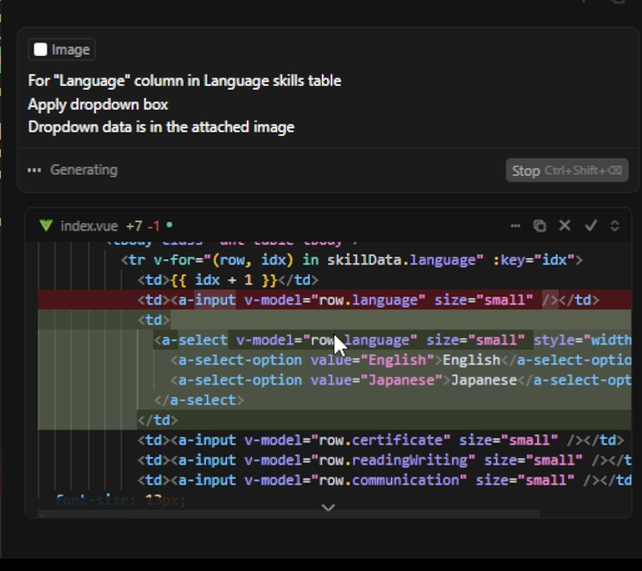Copy the code with the copy icon
This screenshot has height=571, width=642.
click(540, 226)
